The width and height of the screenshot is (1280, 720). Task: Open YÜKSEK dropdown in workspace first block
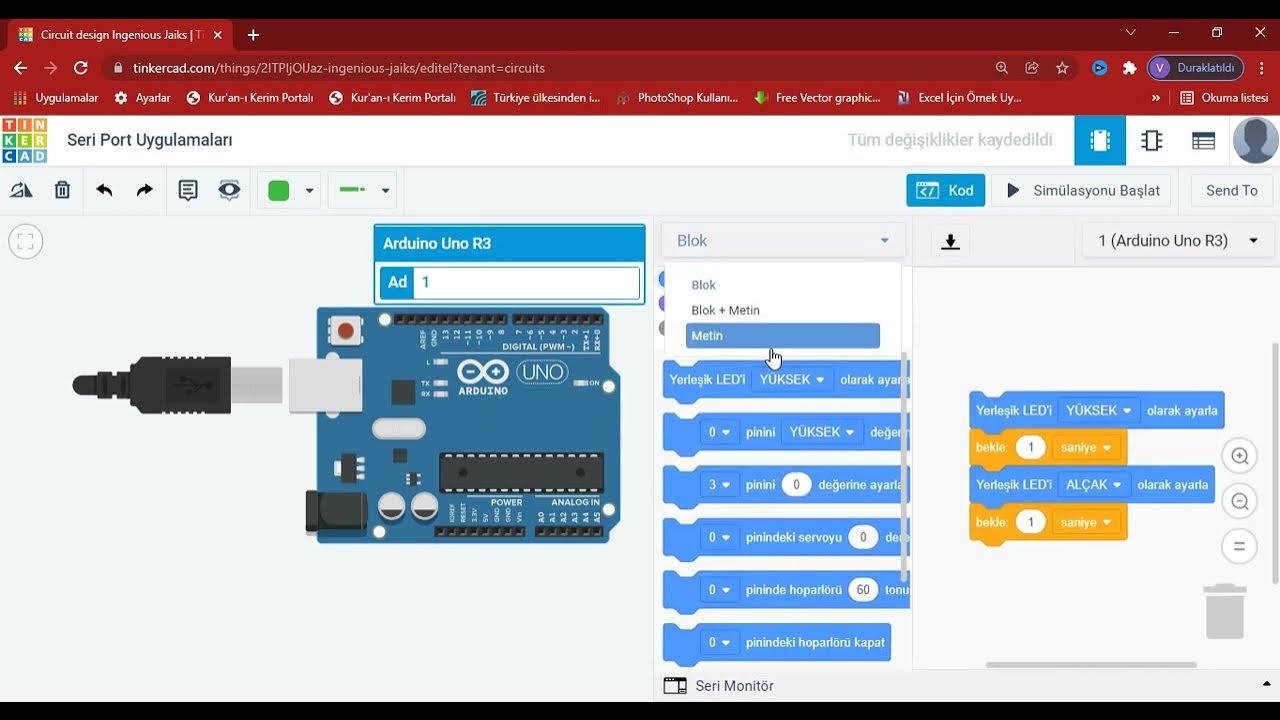(1099, 410)
